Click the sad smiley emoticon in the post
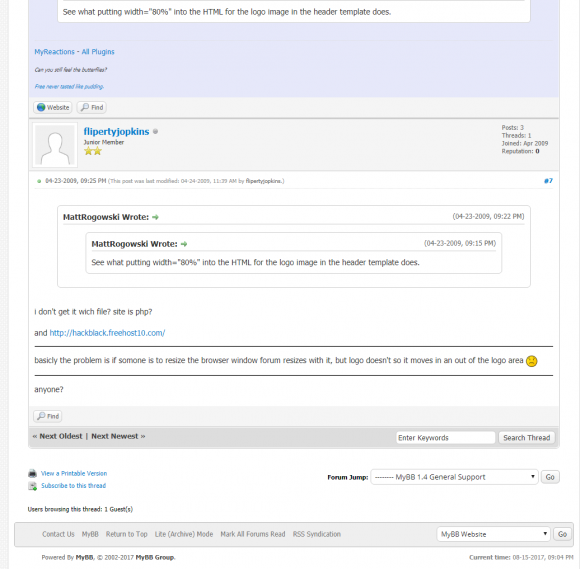Image resolution: width=580 pixels, height=569 pixels. tap(532, 361)
